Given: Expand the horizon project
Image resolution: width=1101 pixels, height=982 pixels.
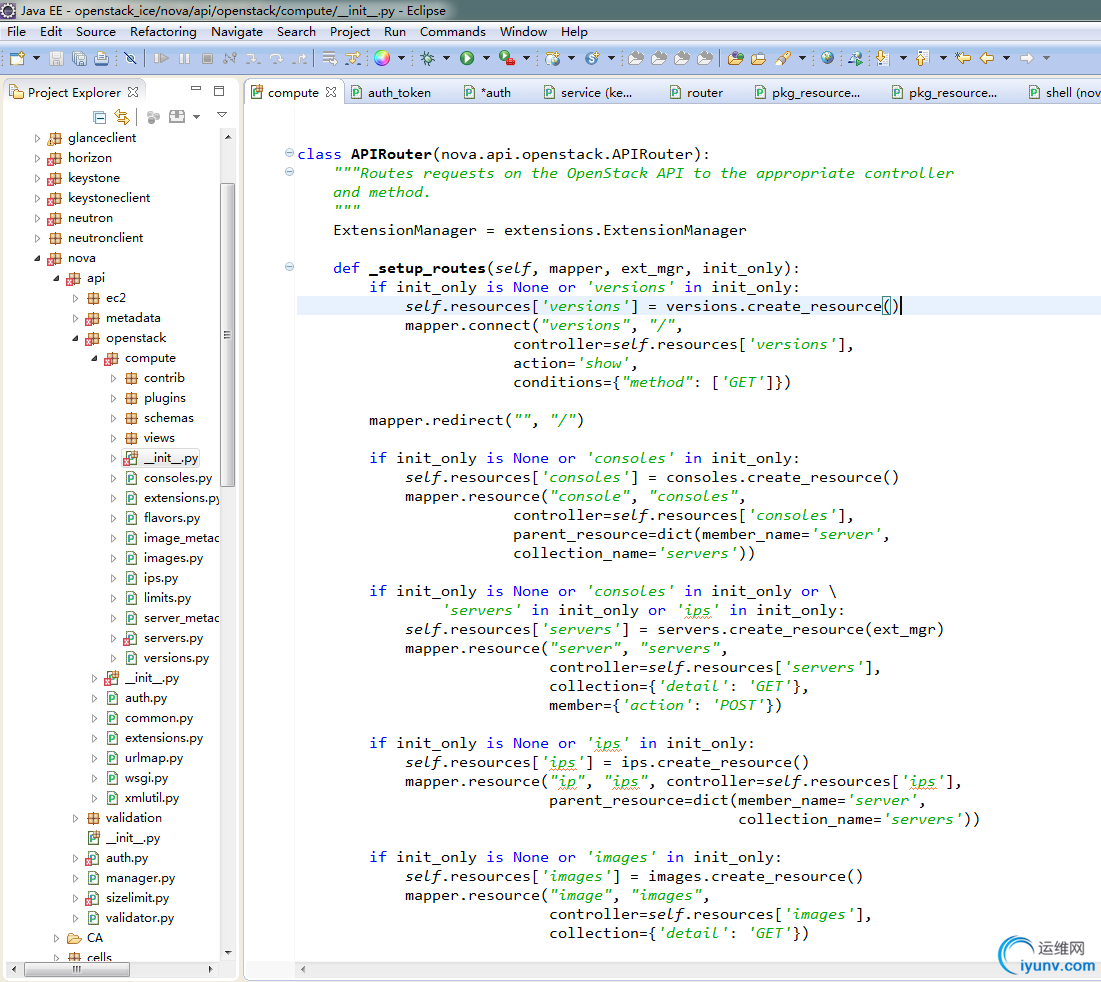Looking at the screenshot, I should pyautogui.click(x=37, y=158).
